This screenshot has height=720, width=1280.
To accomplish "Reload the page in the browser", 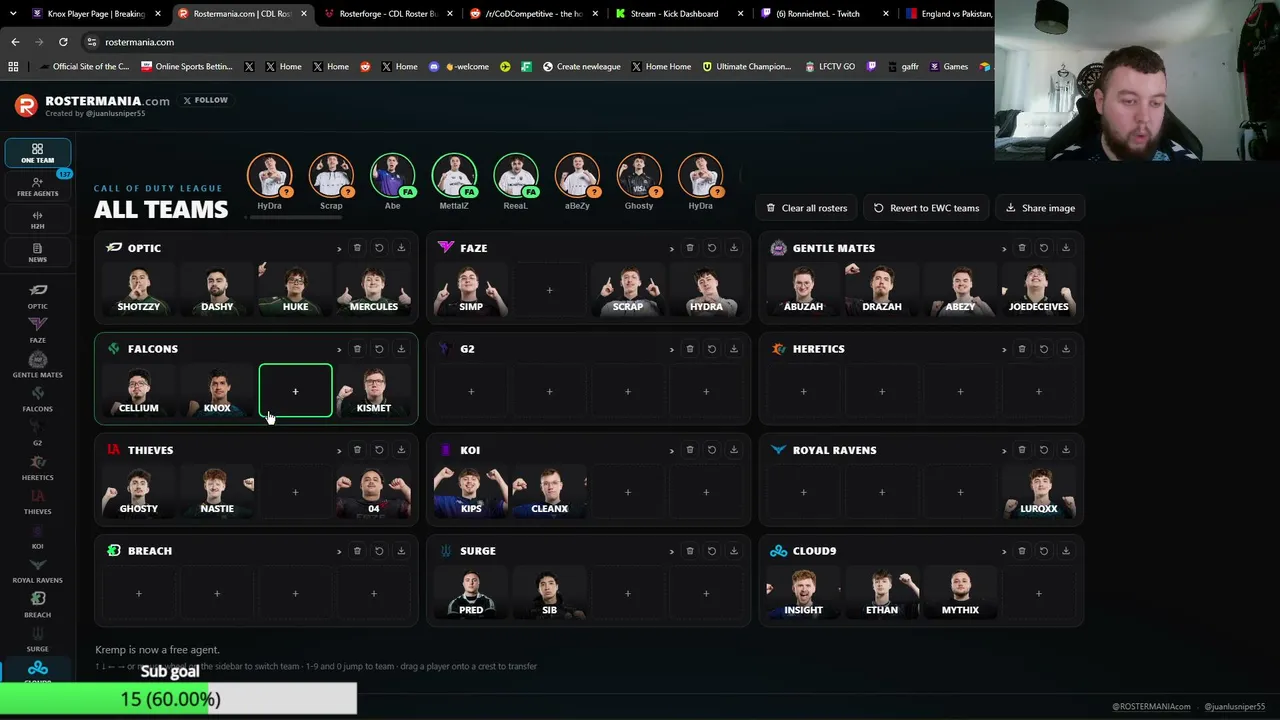I will pos(63,42).
